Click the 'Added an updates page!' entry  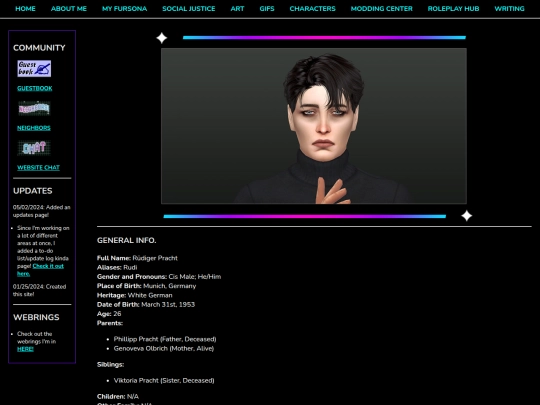41,211
